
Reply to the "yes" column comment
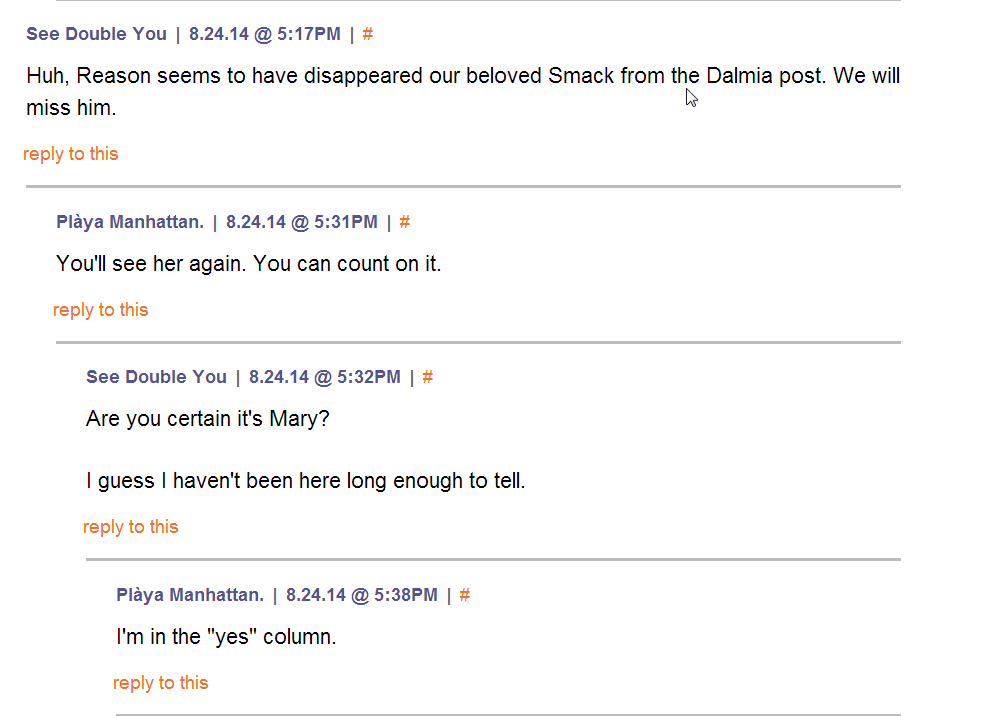tap(161, 683)
